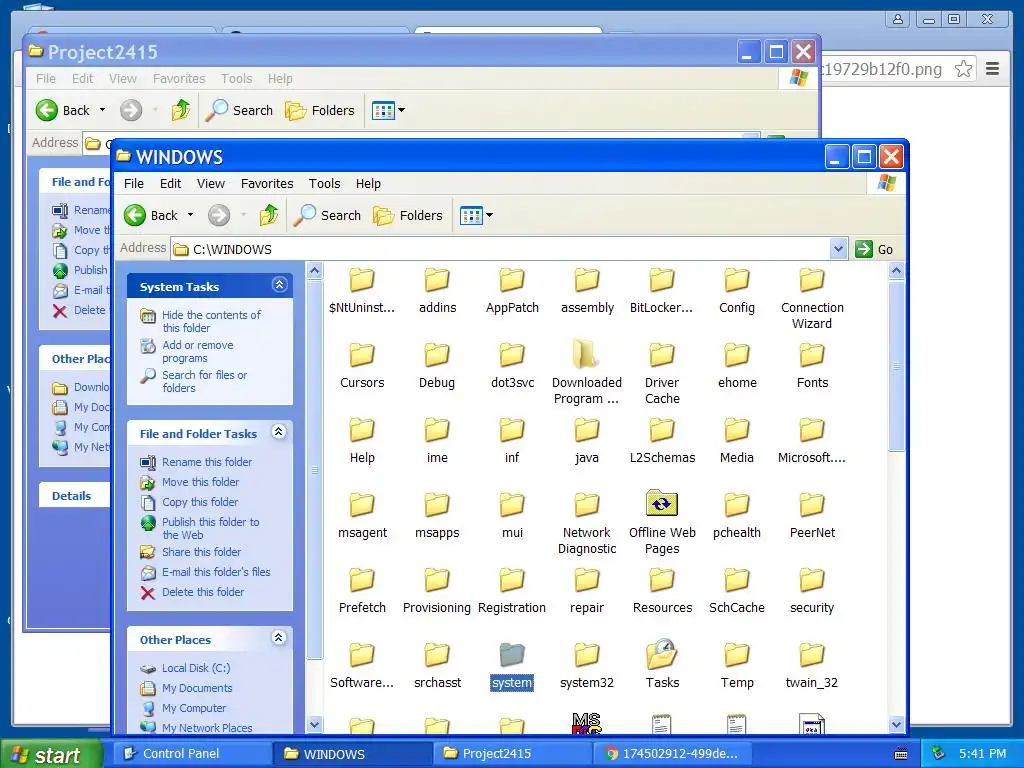Click the Go button
1024x768 pixels.
coord(874,249)
